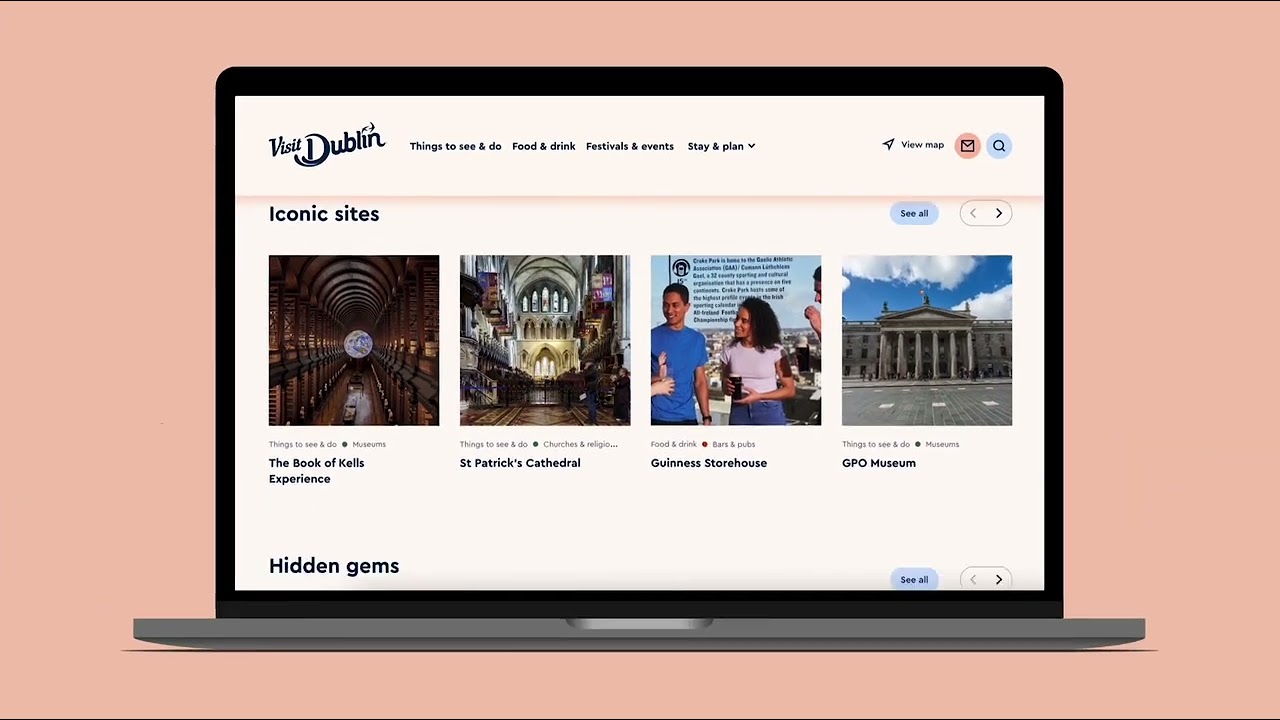Open Guinness Storehouse title link
The image size is (1280, 720).
point(709,463)
